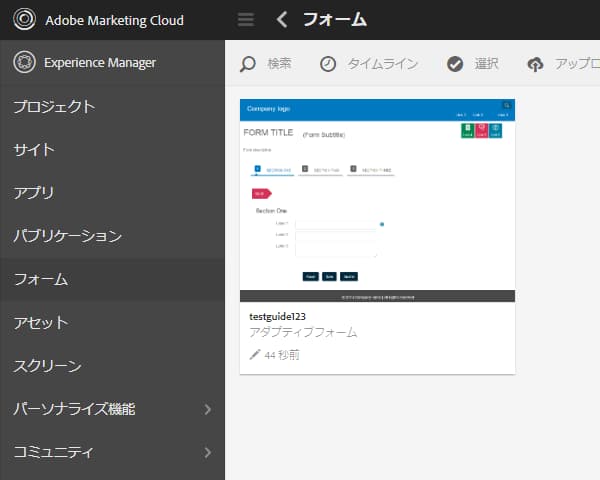
Task: Click the search magnifier icon
Action: [x=248, y=64]
